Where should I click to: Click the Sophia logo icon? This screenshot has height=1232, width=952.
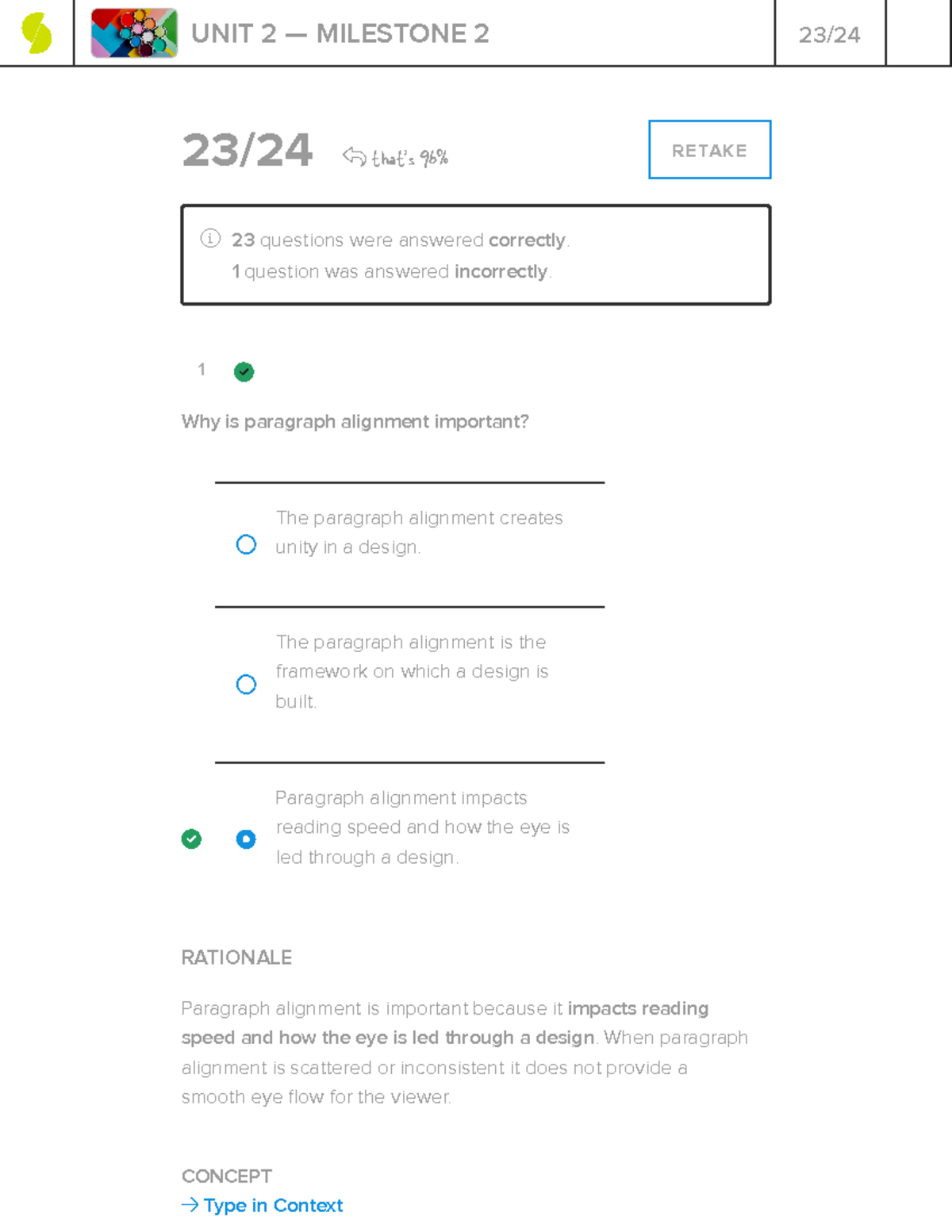35,33
